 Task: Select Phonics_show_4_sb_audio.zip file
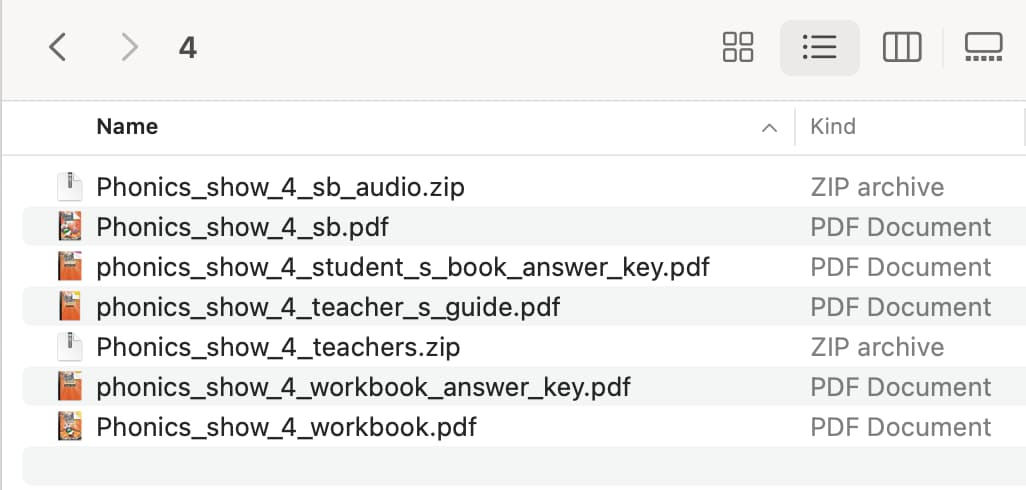pos(280,188)
